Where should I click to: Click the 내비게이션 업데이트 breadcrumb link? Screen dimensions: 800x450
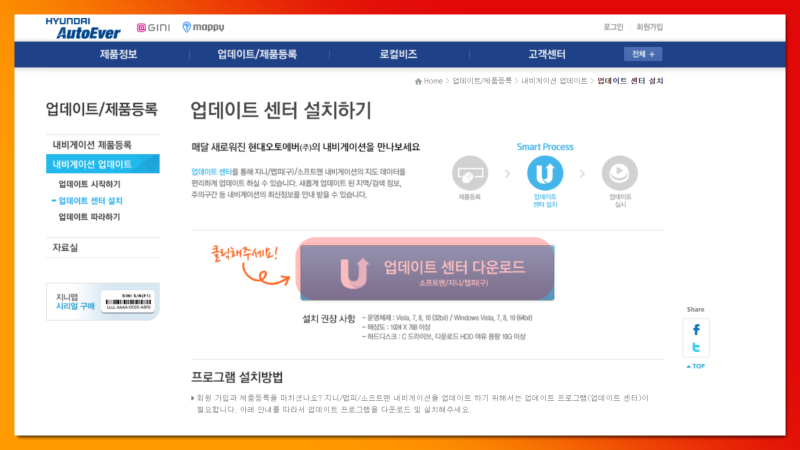[x=554, y=81]
